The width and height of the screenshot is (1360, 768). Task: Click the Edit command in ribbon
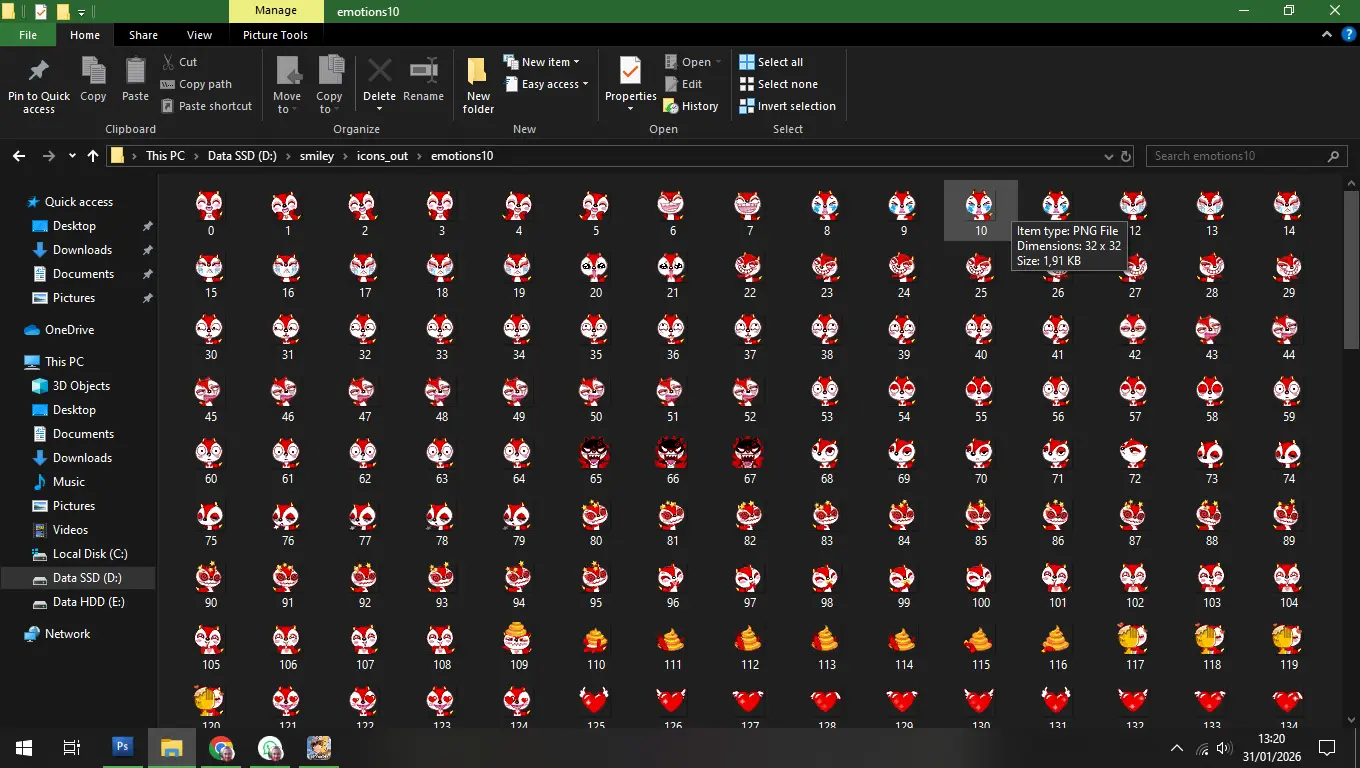(683, 84)
